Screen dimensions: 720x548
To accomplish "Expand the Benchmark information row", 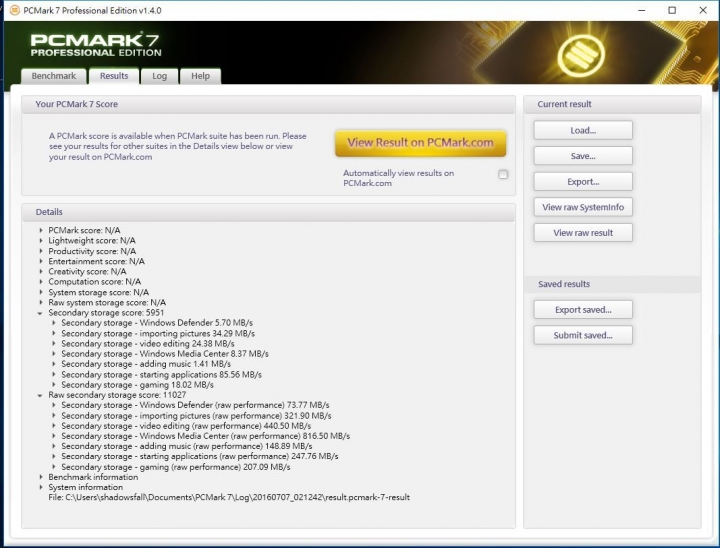I will click(41, 477).
